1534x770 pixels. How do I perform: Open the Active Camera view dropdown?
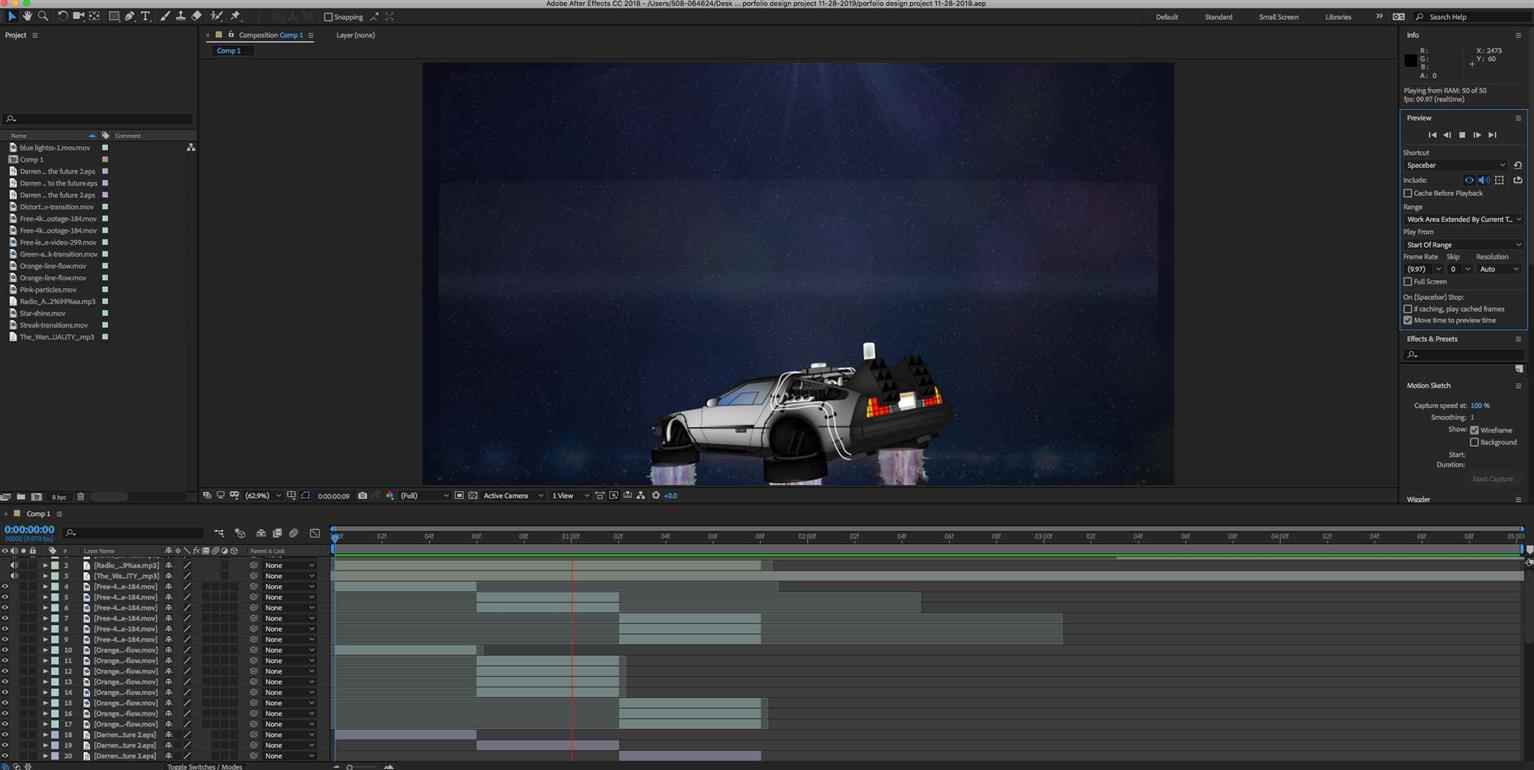pos(513,496)
